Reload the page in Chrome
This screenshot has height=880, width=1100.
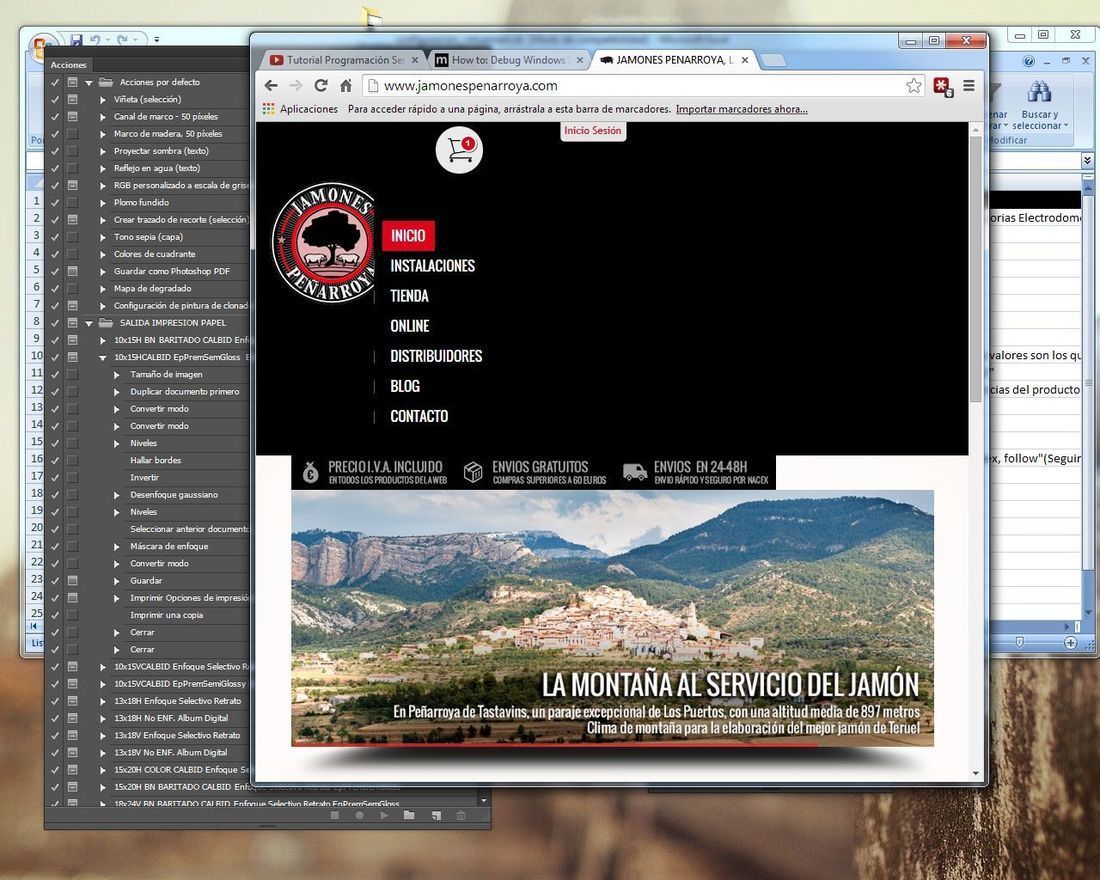click(321, 86)
